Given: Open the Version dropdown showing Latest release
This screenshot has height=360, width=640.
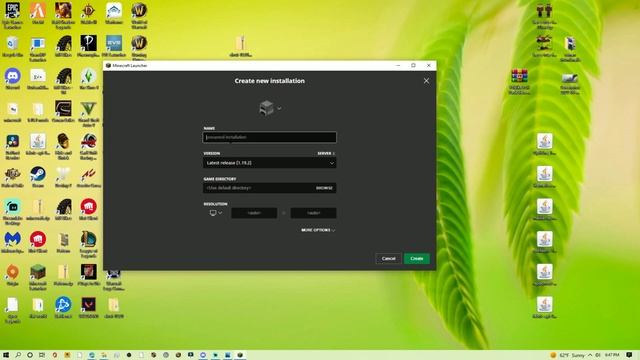Looking at the screenshot, I should 269,163.
